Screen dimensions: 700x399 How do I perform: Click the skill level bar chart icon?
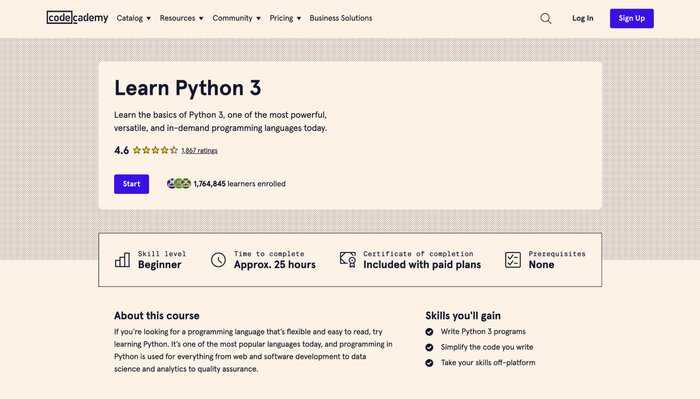pos(122,260)
